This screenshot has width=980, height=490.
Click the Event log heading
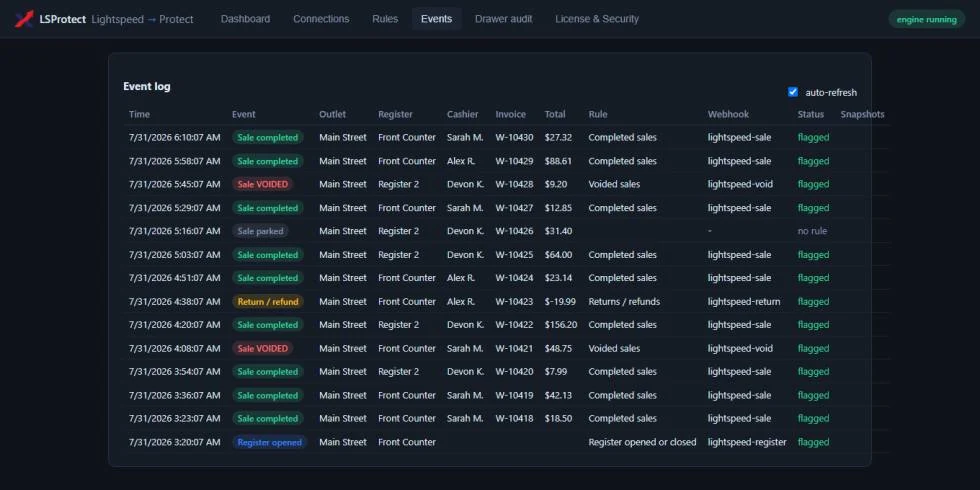point(147,86)
